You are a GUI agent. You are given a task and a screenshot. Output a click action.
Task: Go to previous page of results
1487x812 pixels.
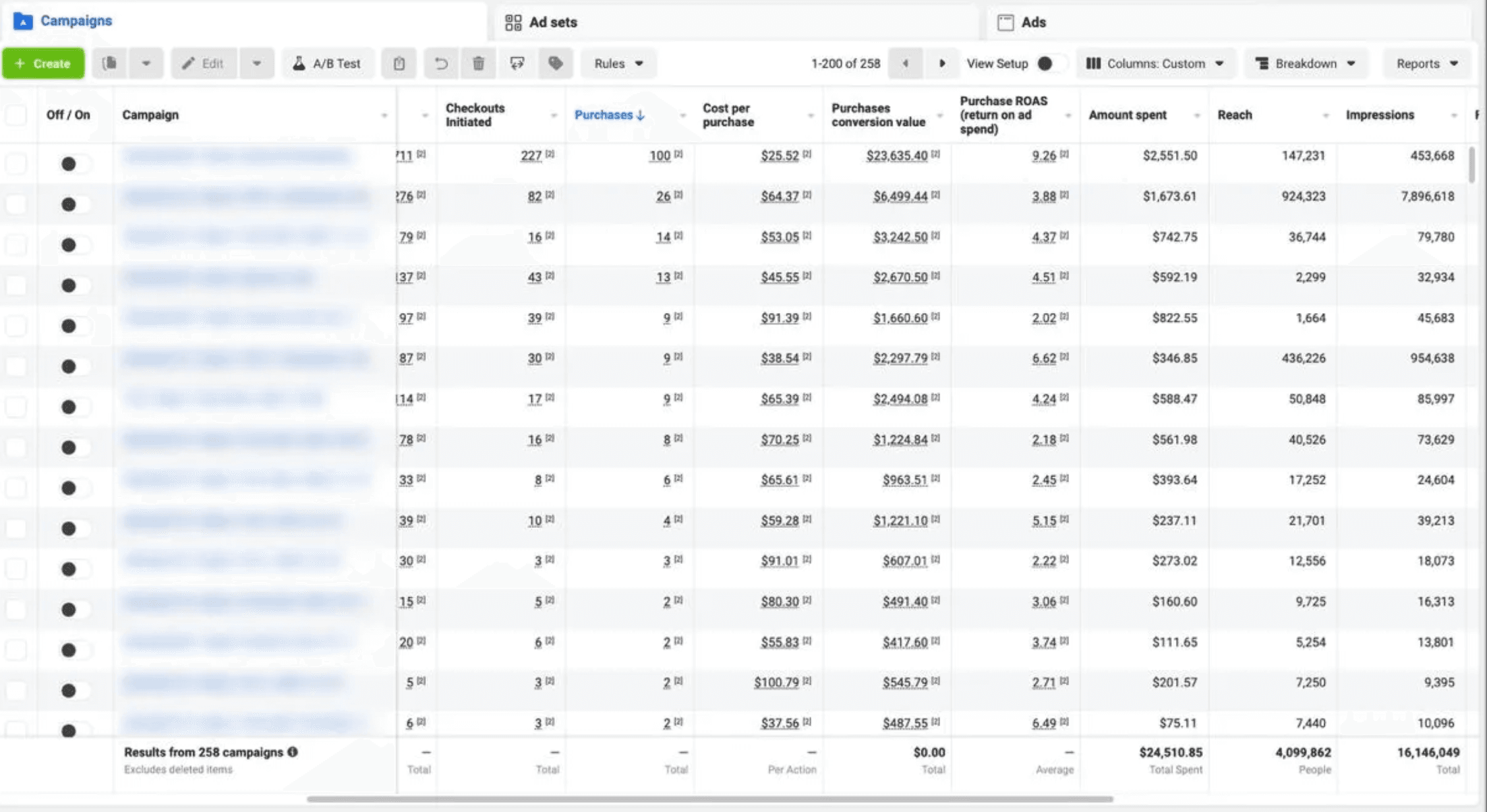(906, 63)
